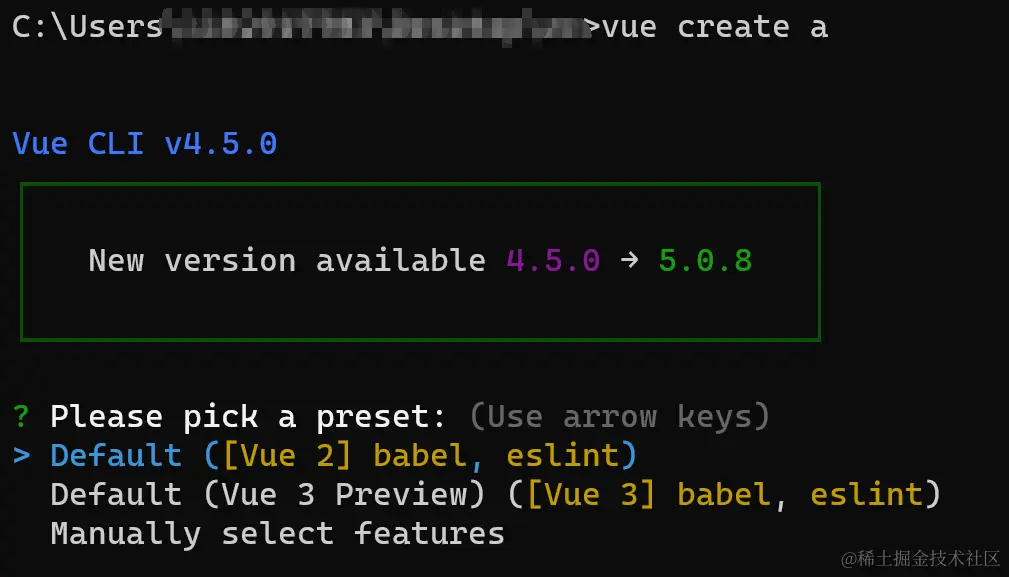Click the green question mark prompt icon

pos(22,416)
